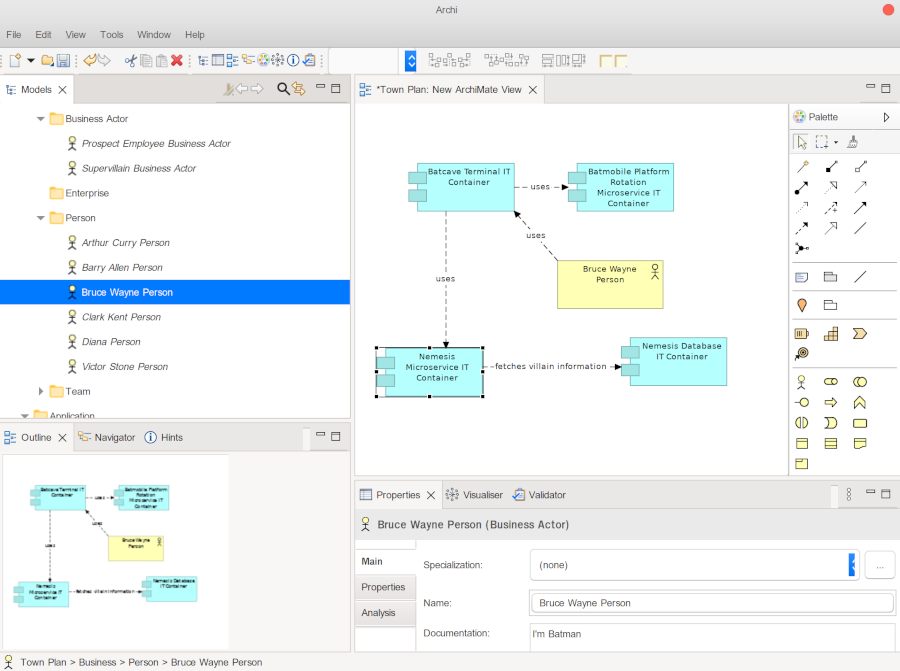Select the Business Function chevron tool
This screenshot has width=900, height=671.
860,402
